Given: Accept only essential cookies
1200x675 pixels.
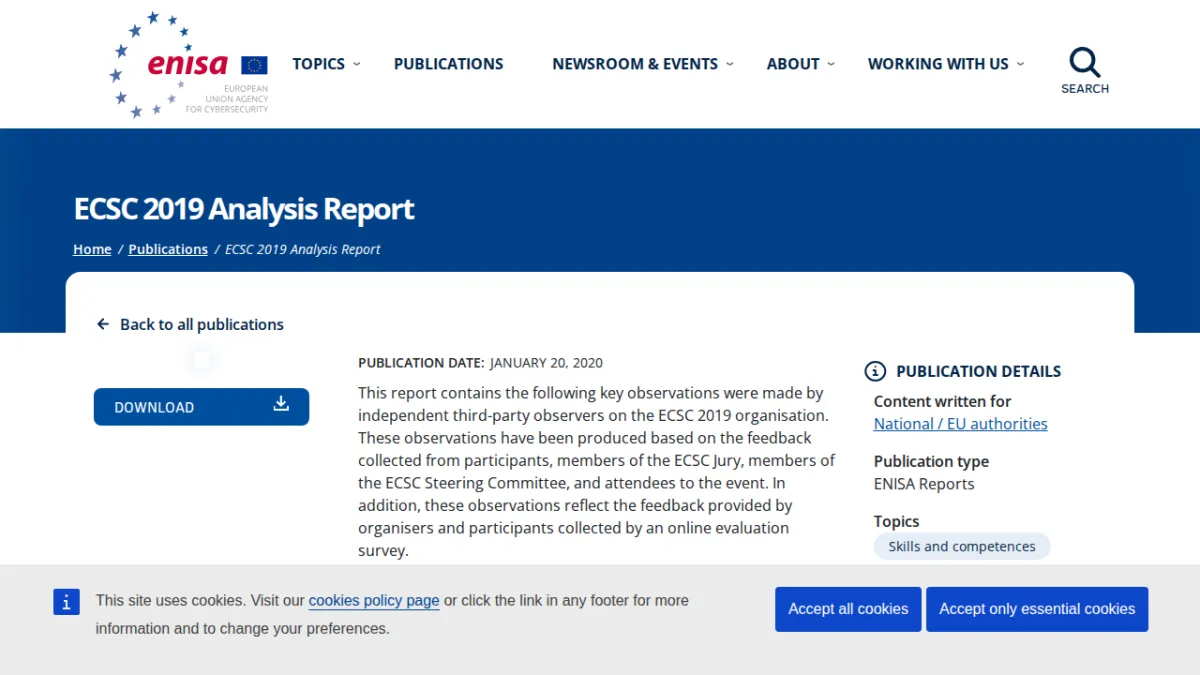Looking at the screenshot, I should (x=1037, y=609).
